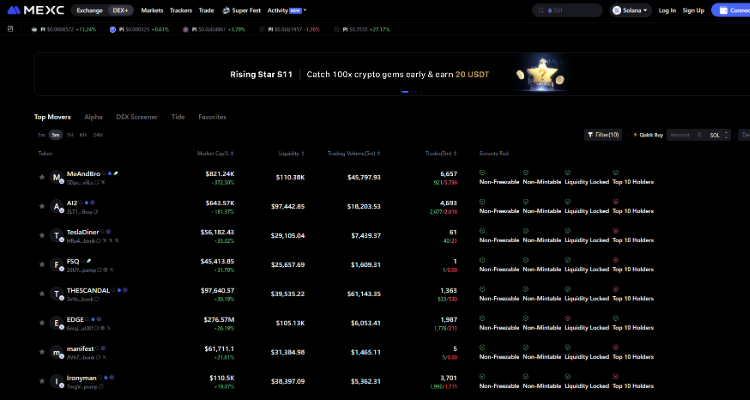
Task: Open the MeAndBro token avatar
Action: 56,178
